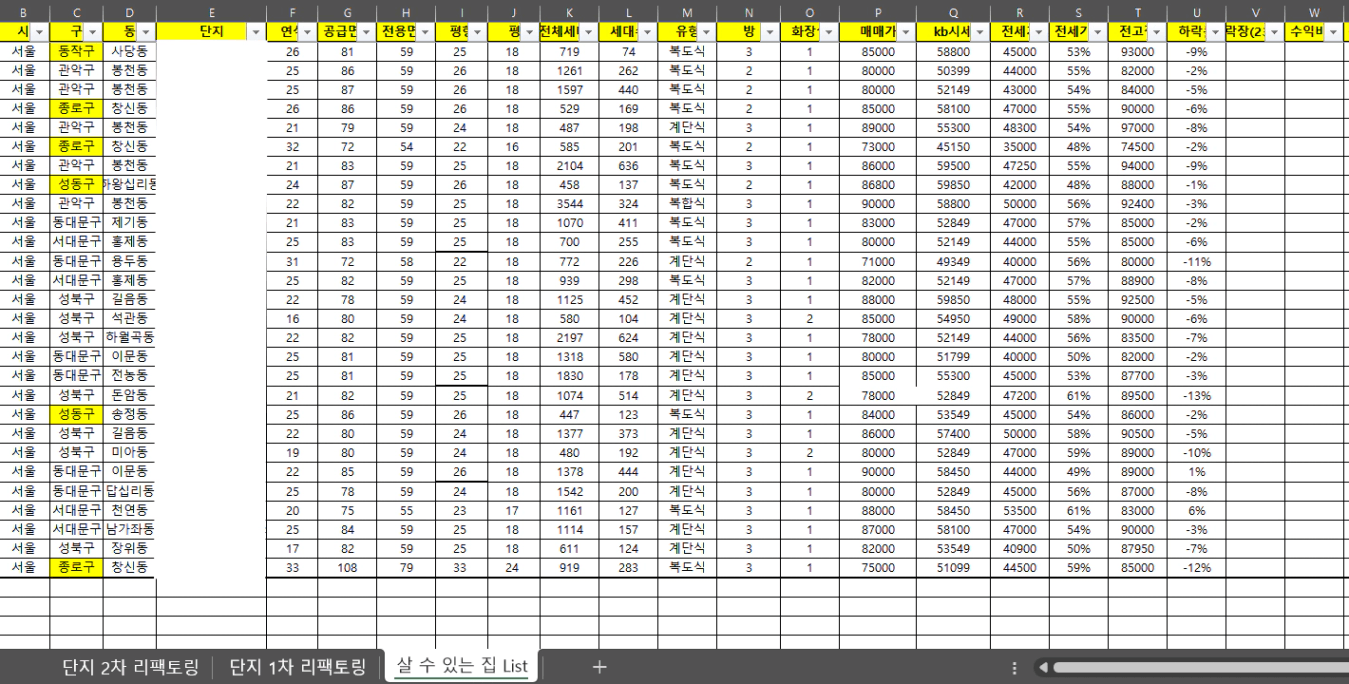Screen dimensions: 1349x684
Task: Select column E header
Action: point(211,12)
